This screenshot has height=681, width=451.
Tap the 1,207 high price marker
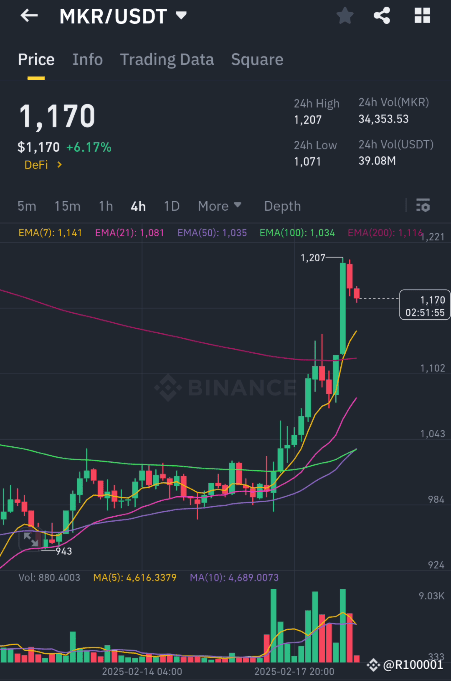pos(313,258)
